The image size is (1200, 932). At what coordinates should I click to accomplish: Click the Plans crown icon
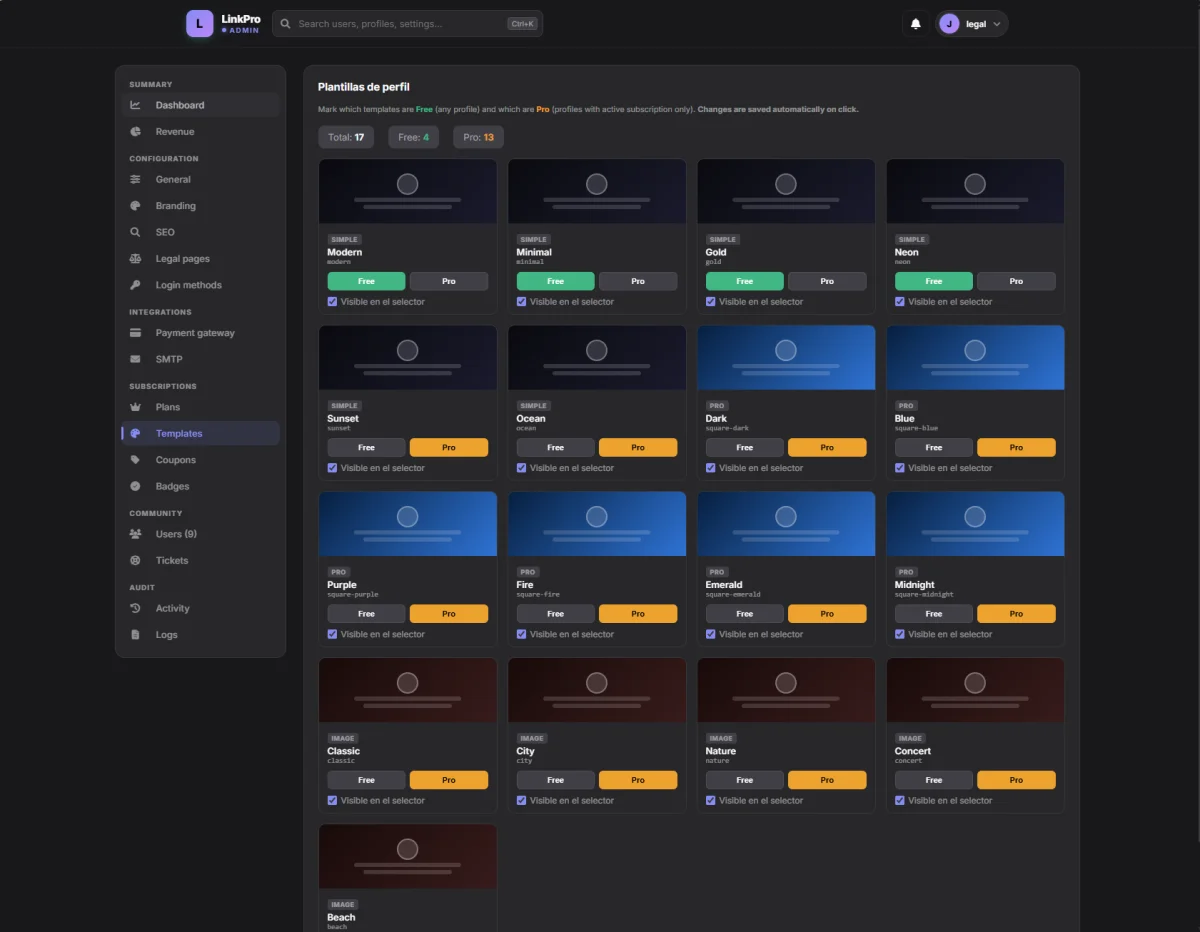[x=135, y=407]
